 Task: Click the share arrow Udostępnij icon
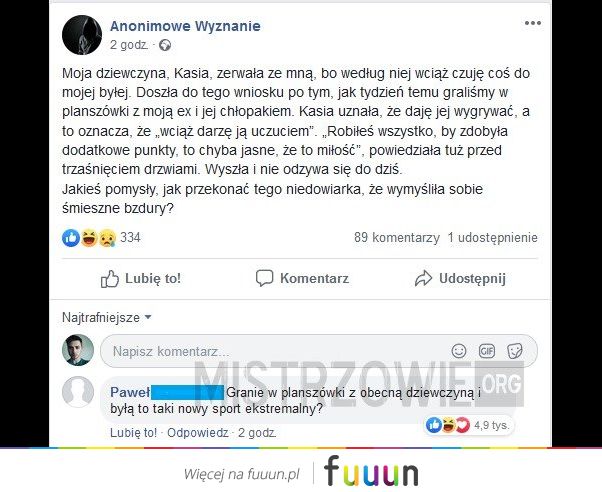(423, 278)
